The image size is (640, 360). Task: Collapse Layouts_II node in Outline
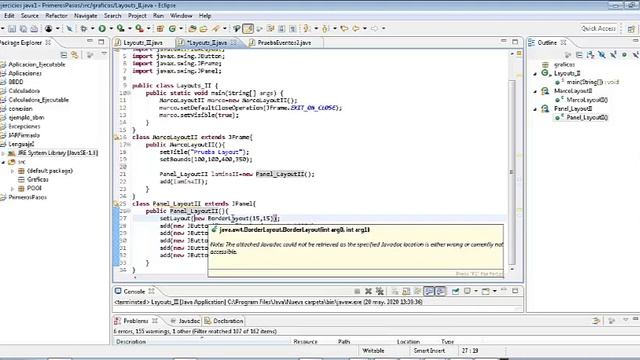click(x=536, y=74)
